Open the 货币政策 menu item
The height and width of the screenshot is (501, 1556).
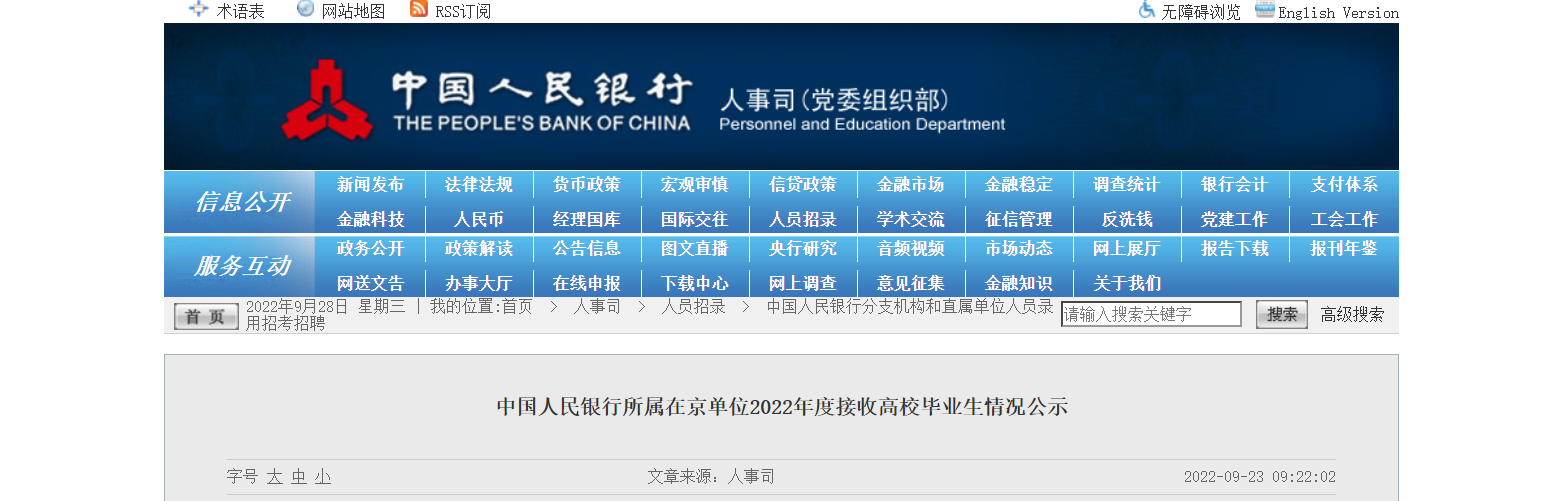click(x=586, y=185)
